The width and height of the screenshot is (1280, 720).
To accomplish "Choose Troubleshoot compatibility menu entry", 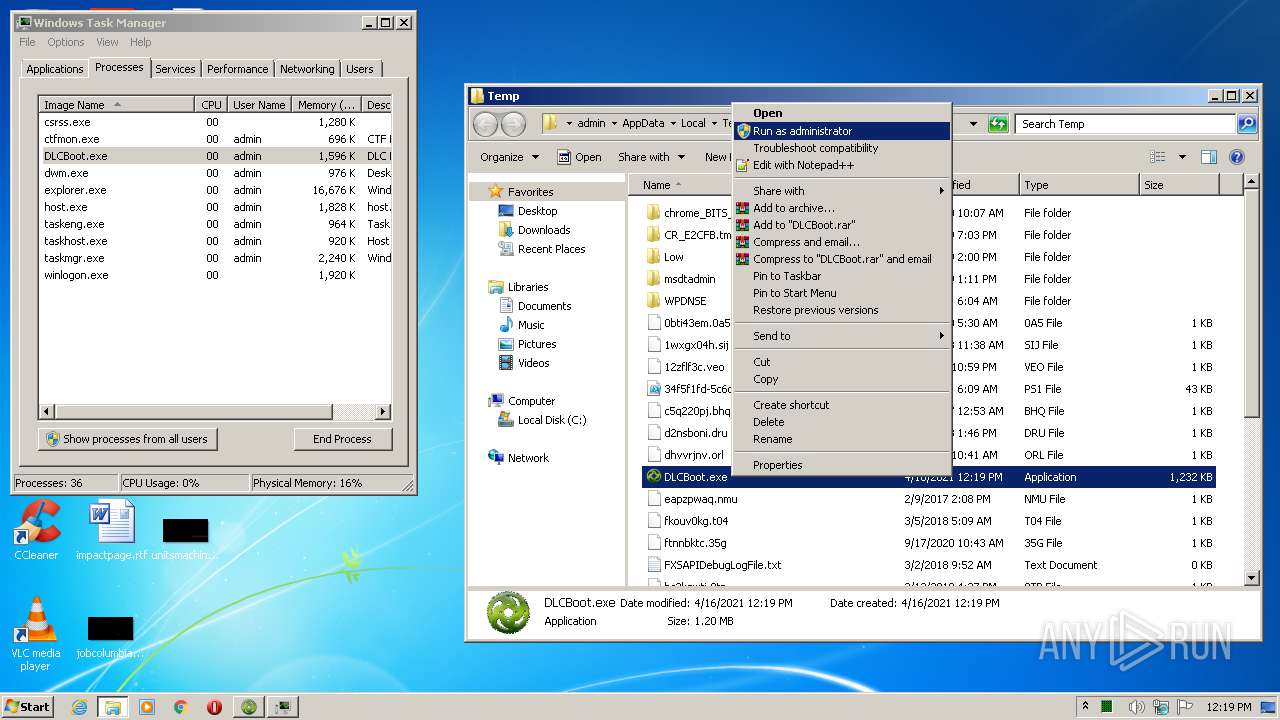I will [841, 148].
